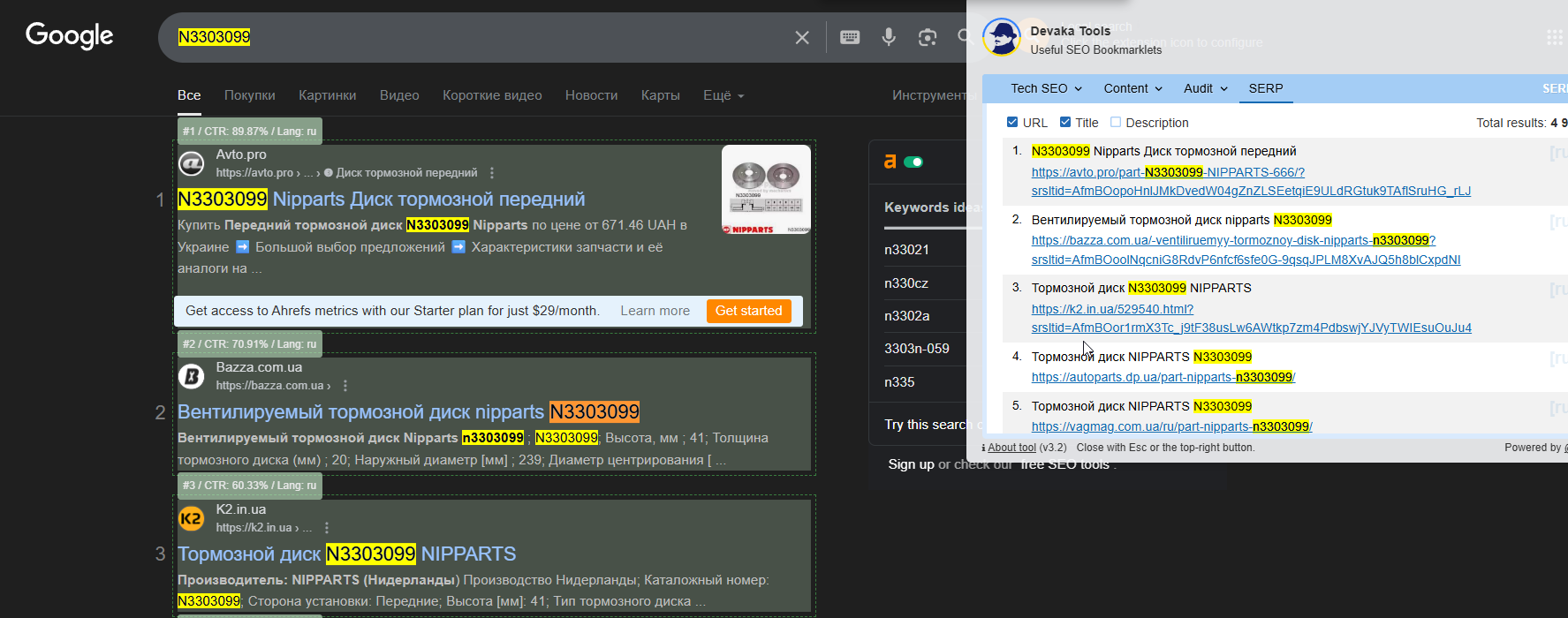The image size is (1568, 618).
Task: Select keyword idea n330cz
Action: 906,283
